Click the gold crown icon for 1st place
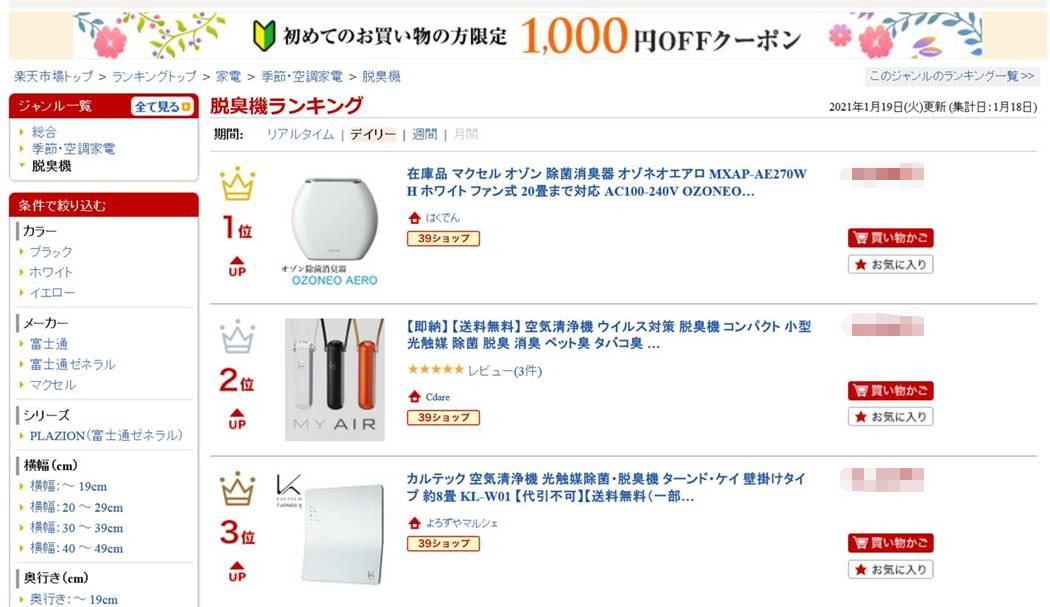Screen dimensions: 1050x607 pos(237,185)
